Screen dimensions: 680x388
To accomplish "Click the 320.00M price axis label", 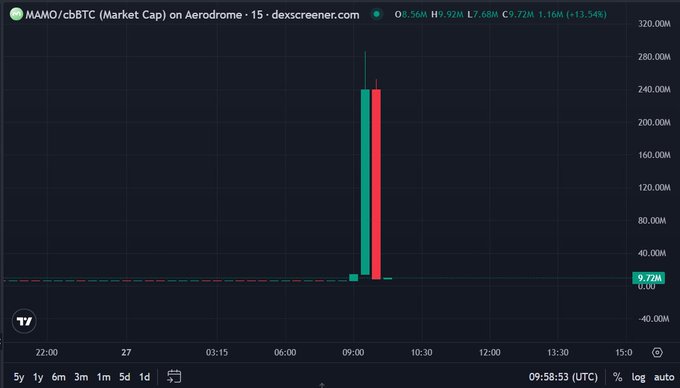I will pos(654,24).
